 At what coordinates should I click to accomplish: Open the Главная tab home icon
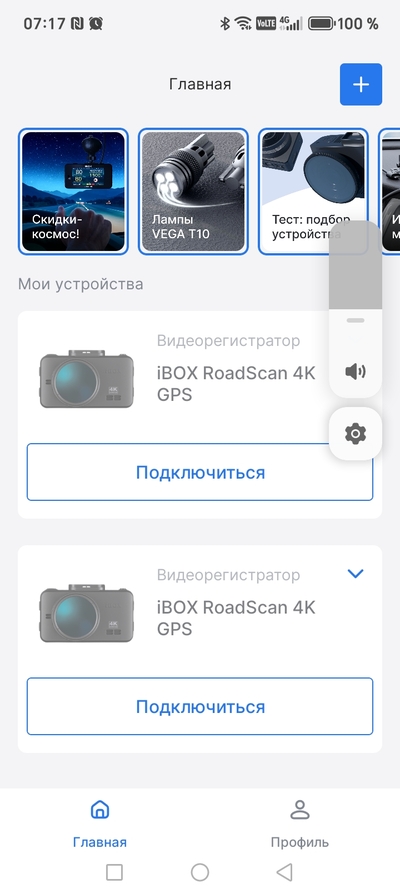tap(100, 810)
